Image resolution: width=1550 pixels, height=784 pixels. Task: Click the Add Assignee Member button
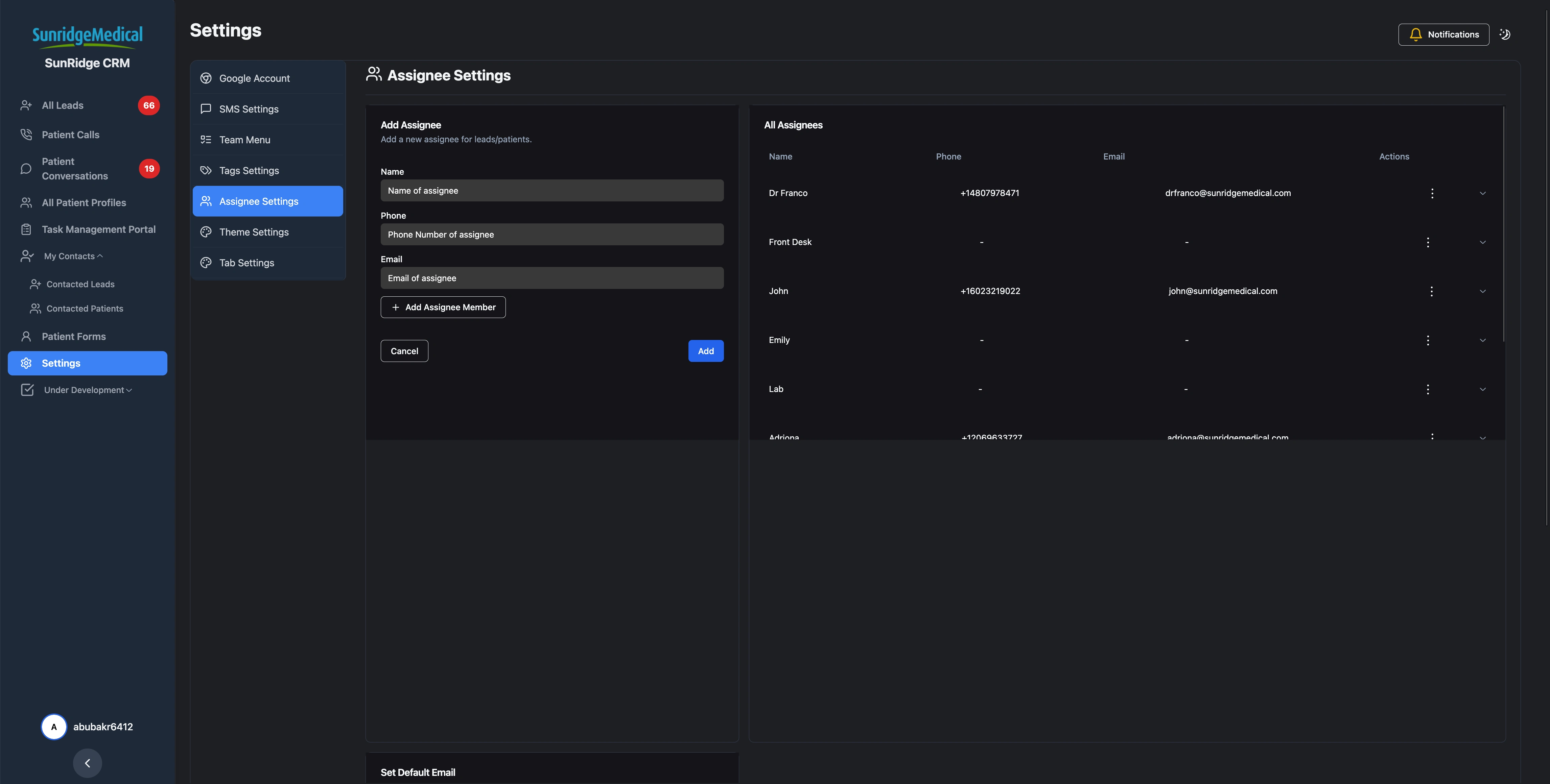coord(443,307)
